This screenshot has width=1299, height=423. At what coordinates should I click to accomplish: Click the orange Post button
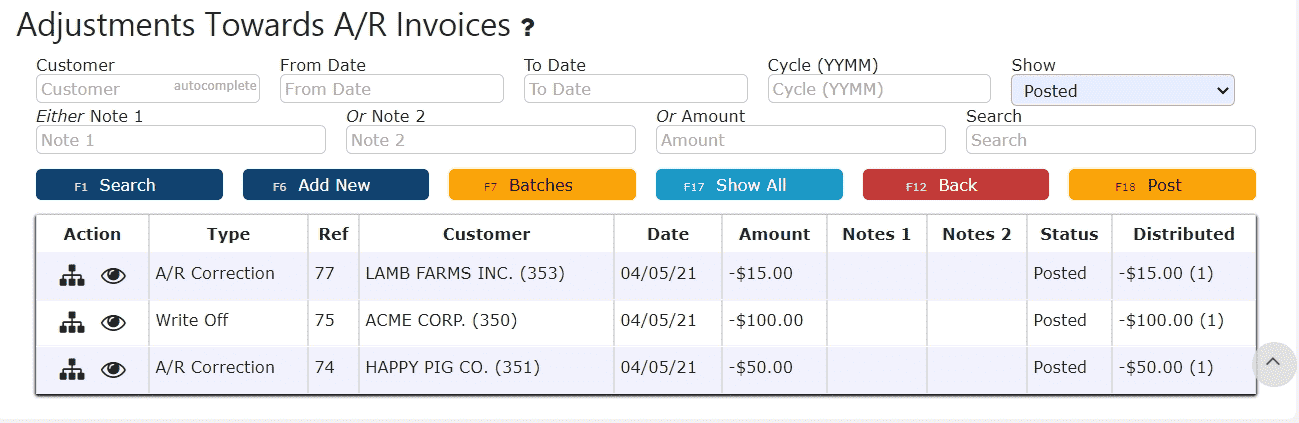click(1162, 185)
